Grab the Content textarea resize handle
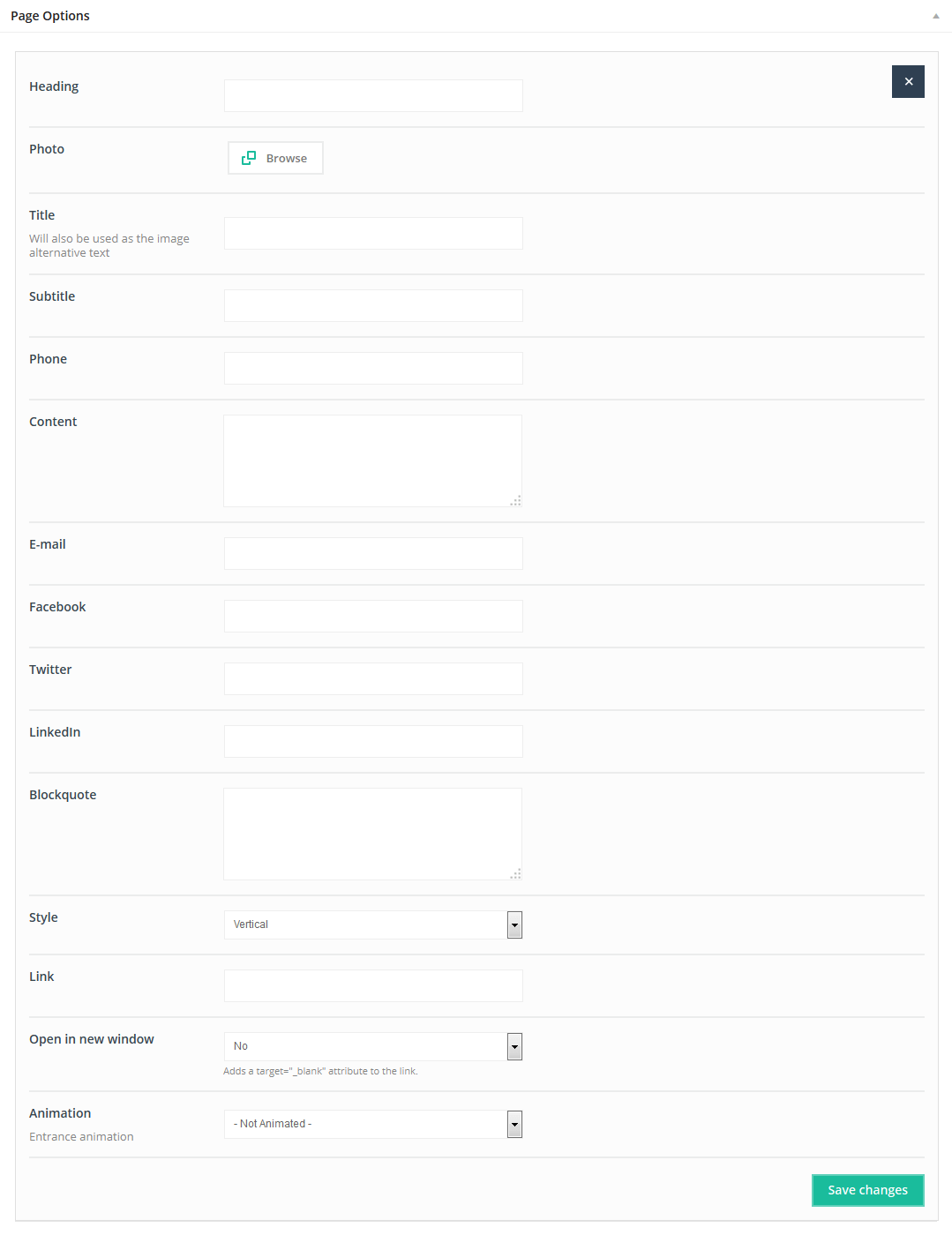Image resolution: width=952 pixels, height=1250 pixels. point(516,501)
